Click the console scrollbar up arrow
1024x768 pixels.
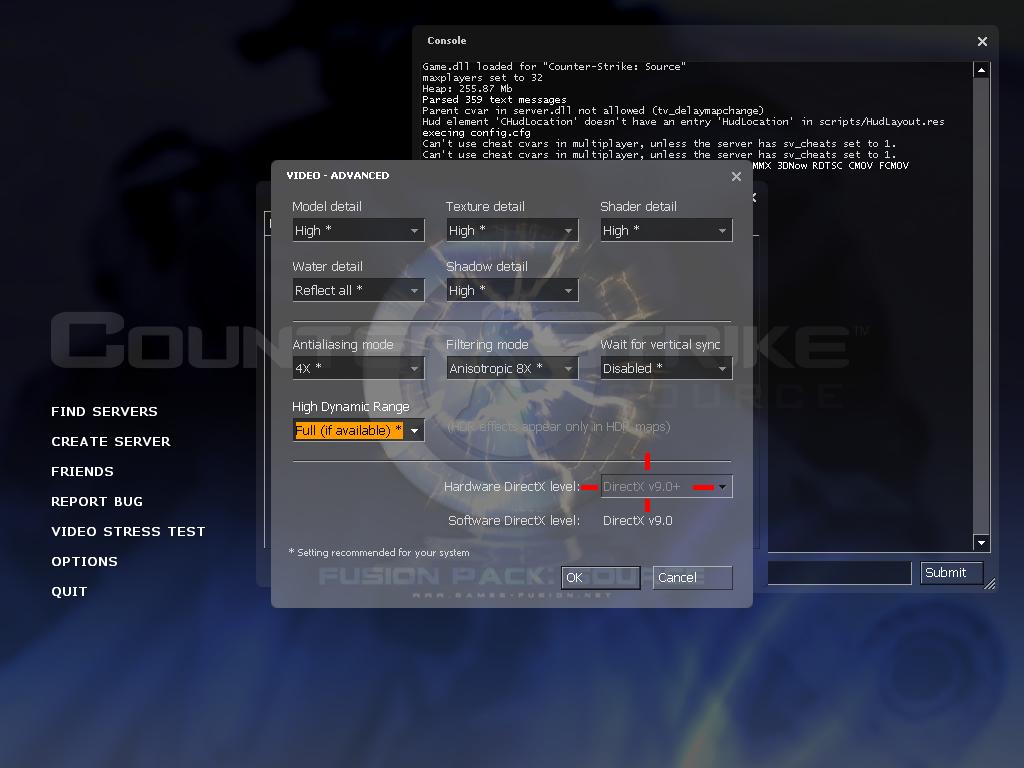982,70
